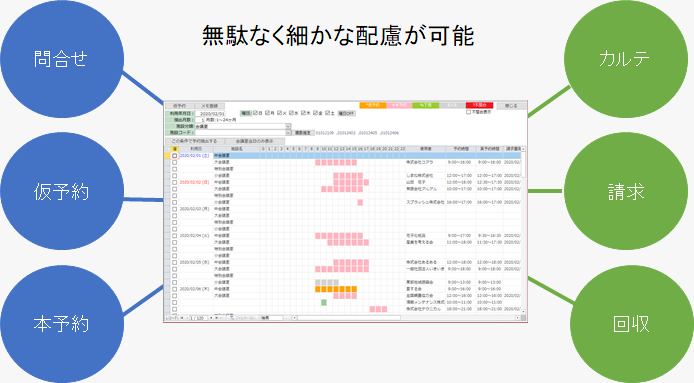Click the date 2020/02/06 (木) cell
694x383 pixels.
click(195, 289)
